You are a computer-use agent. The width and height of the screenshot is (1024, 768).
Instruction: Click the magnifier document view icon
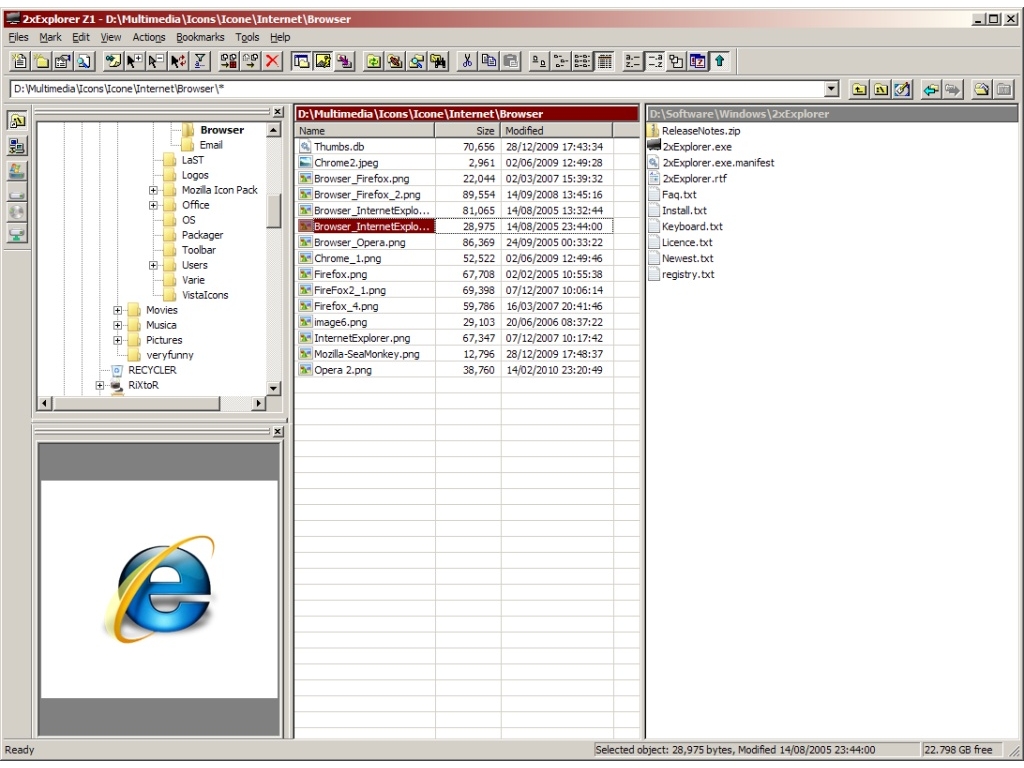(x=84, y=61)
